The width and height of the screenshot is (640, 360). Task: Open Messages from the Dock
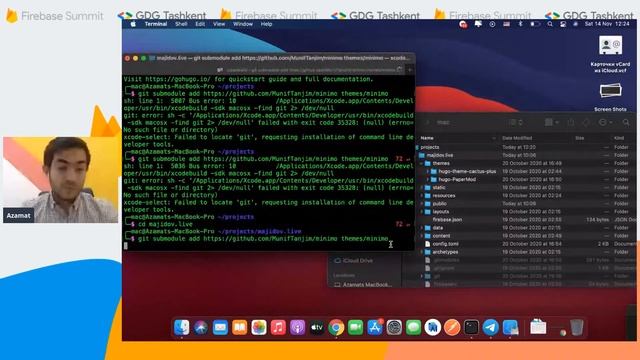[413, 327]
